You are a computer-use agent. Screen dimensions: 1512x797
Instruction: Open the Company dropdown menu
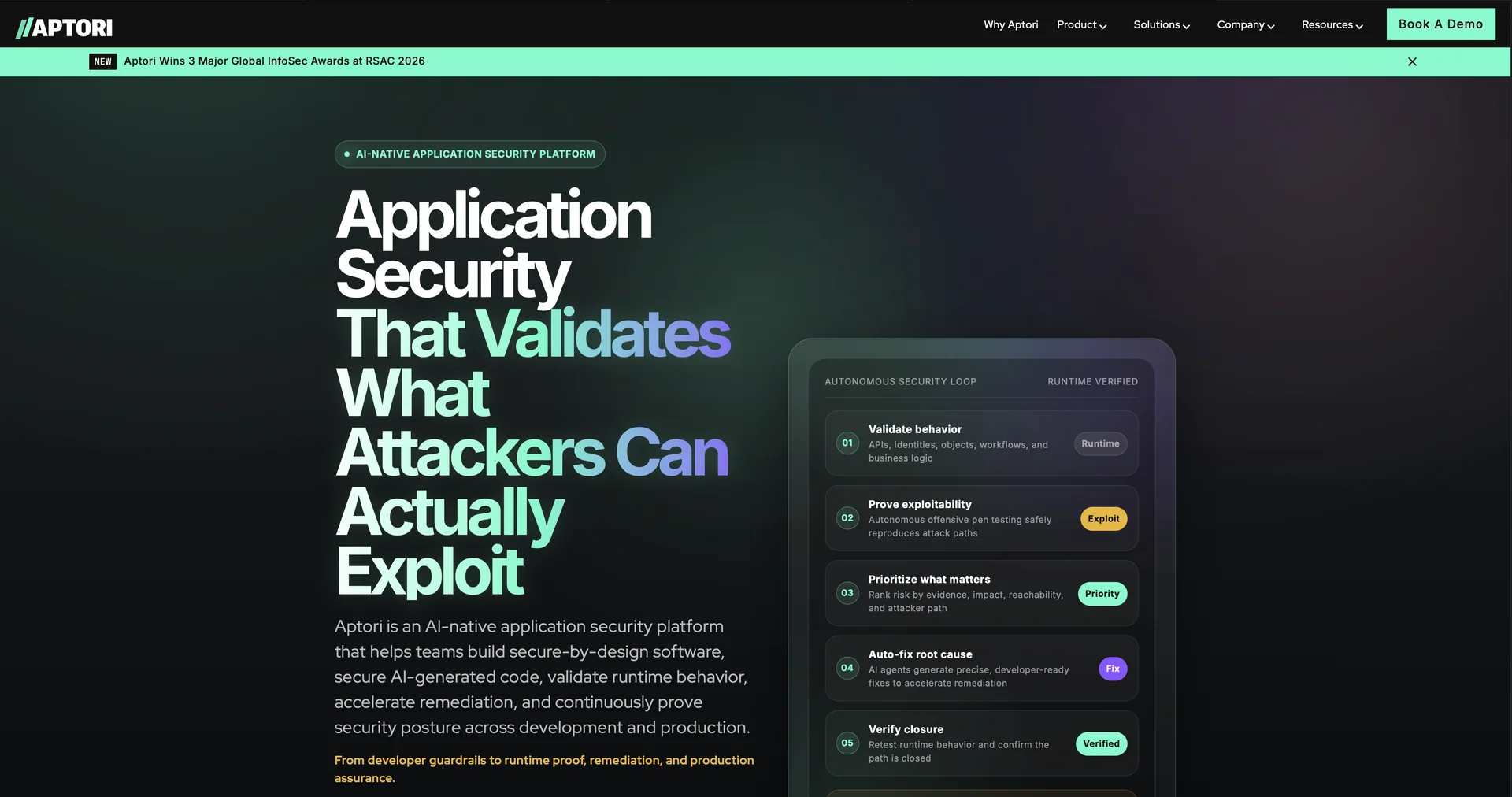click(x=1246, y=25)
